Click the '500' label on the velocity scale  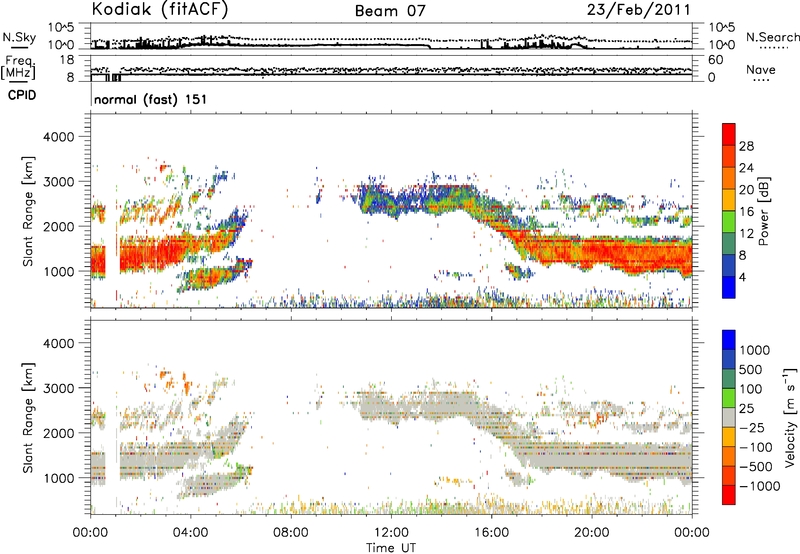coord(750,370)
